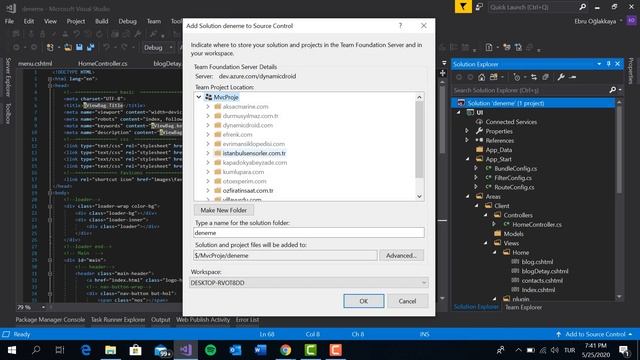The image size is (640, 360).
Task: Select Connected Services in Solution Explorer
Action: (511, 122)
